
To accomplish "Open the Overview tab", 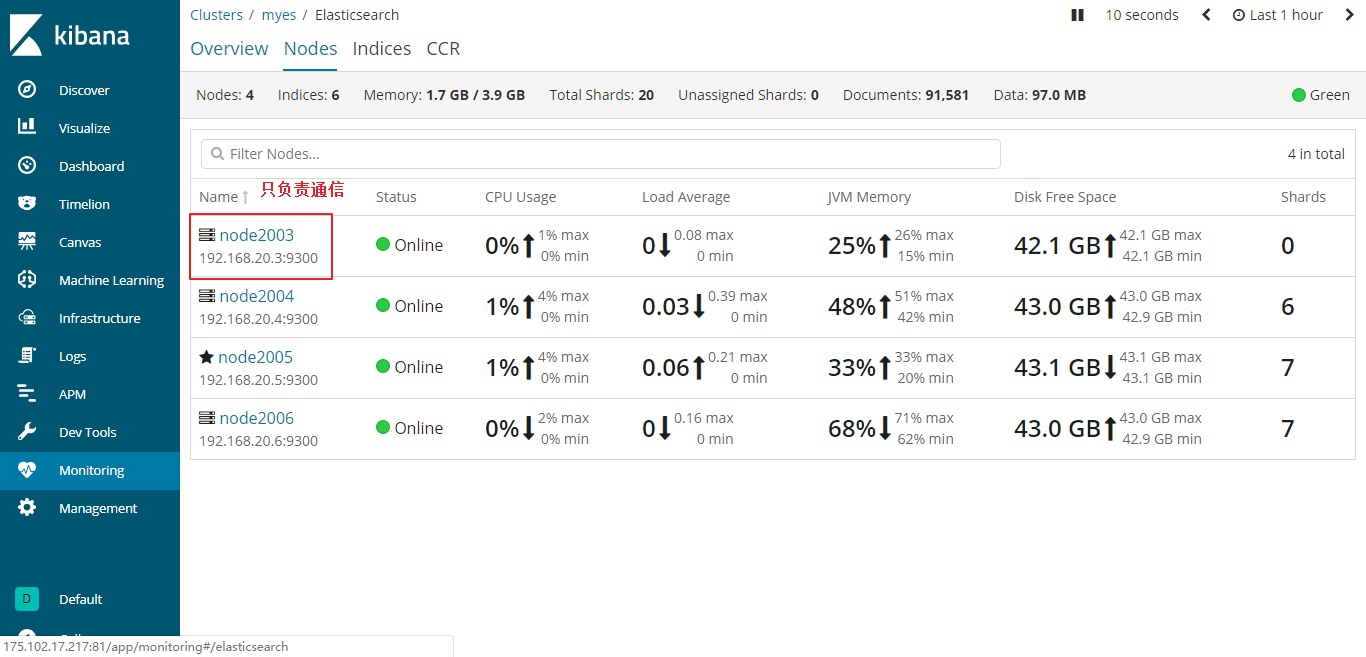I will click(229, 48).
